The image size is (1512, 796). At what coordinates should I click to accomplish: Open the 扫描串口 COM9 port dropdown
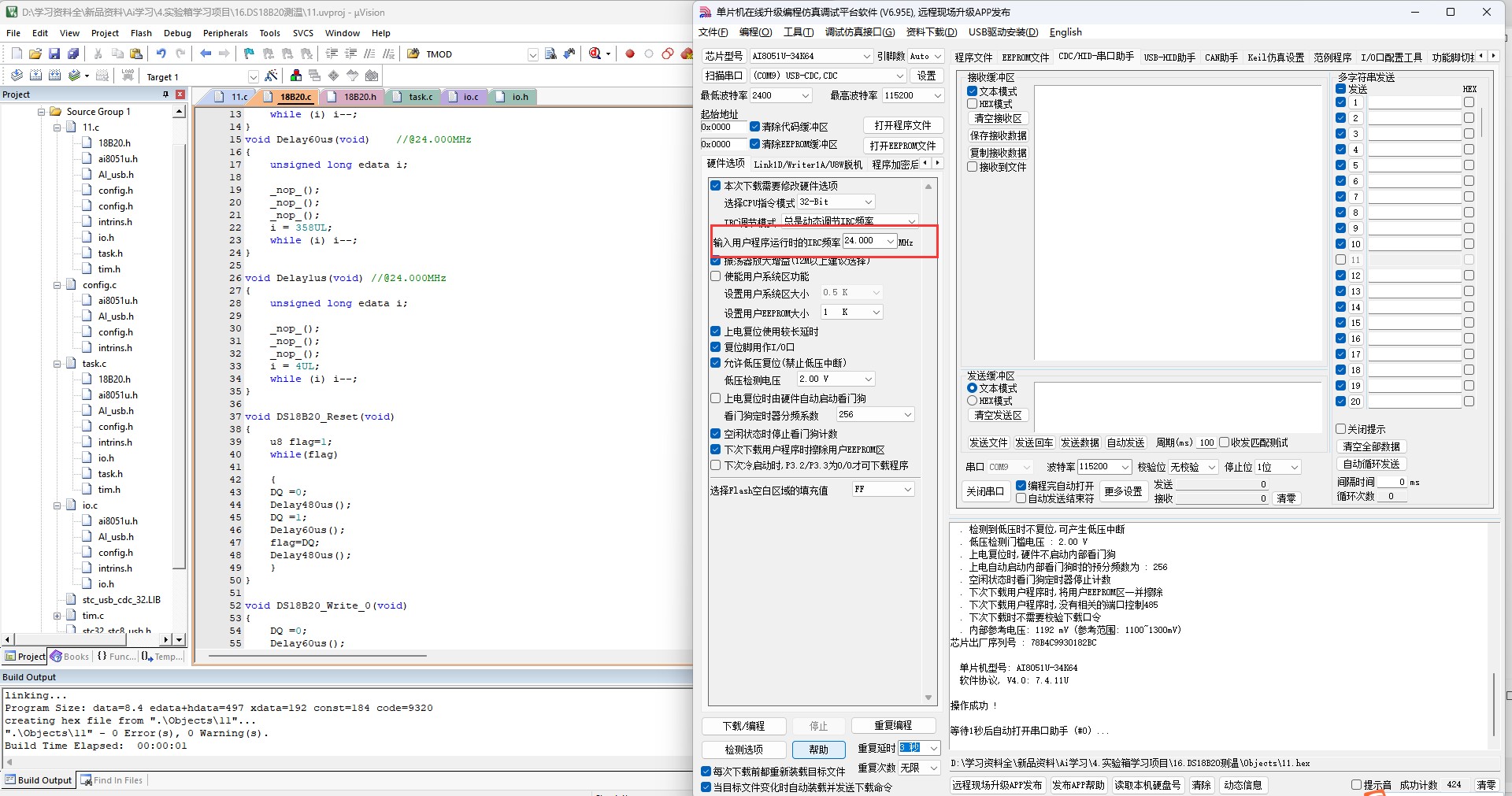click(900, 76)
